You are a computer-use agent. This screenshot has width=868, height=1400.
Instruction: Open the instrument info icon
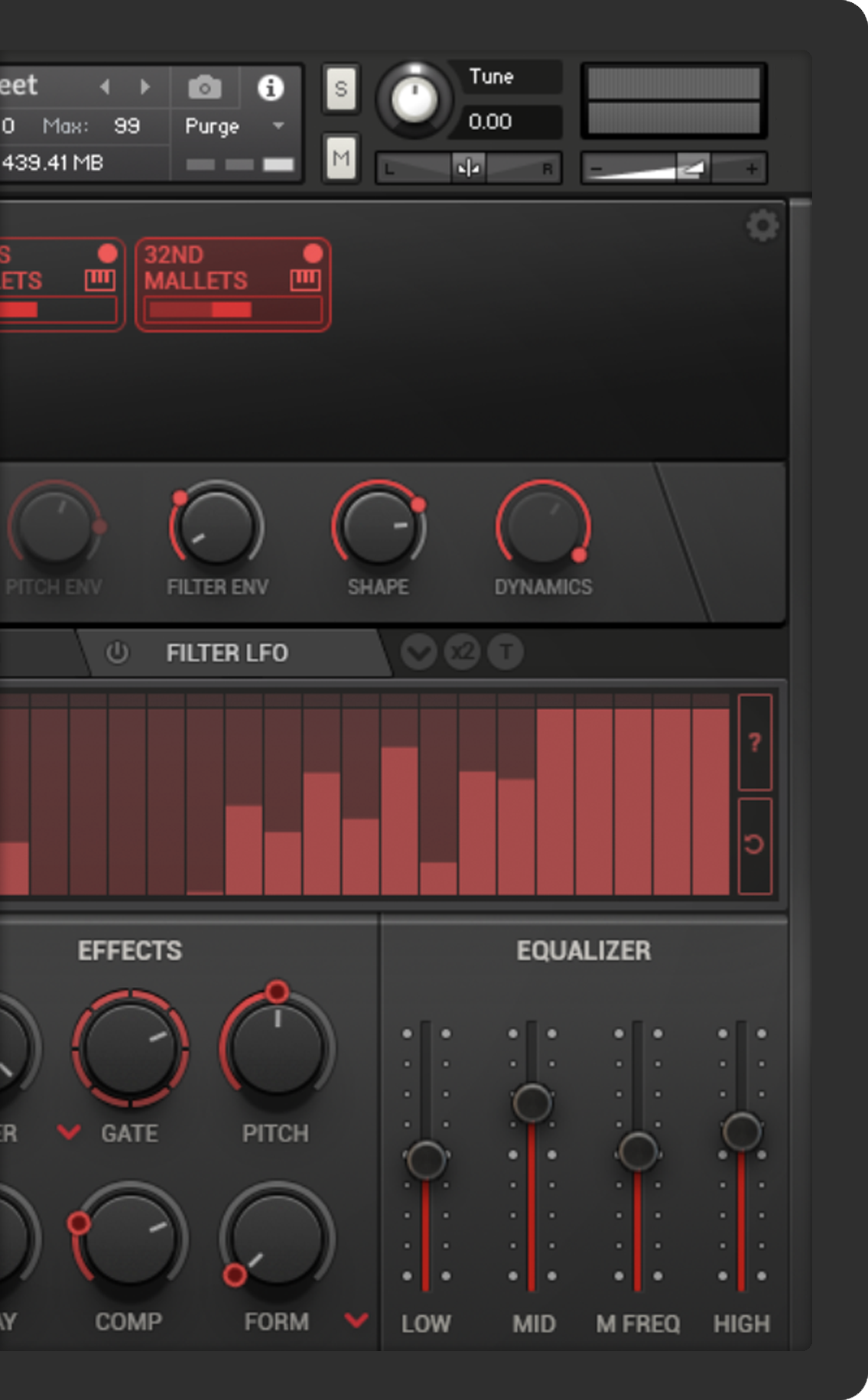pos(270,88)
